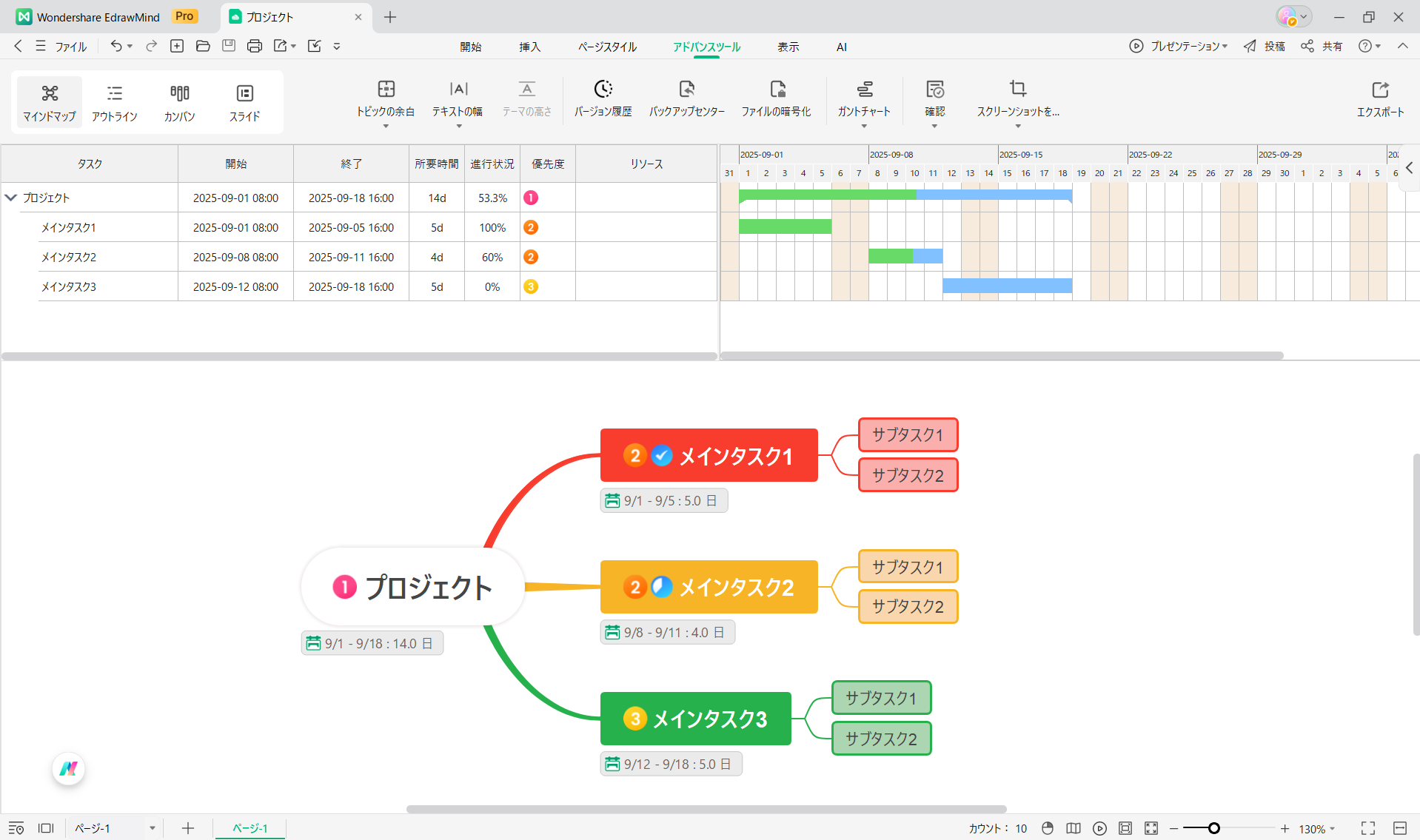Open the ページスタイル ribbon tab
This screenshot has height=840, width=1420.
(606, 47)
